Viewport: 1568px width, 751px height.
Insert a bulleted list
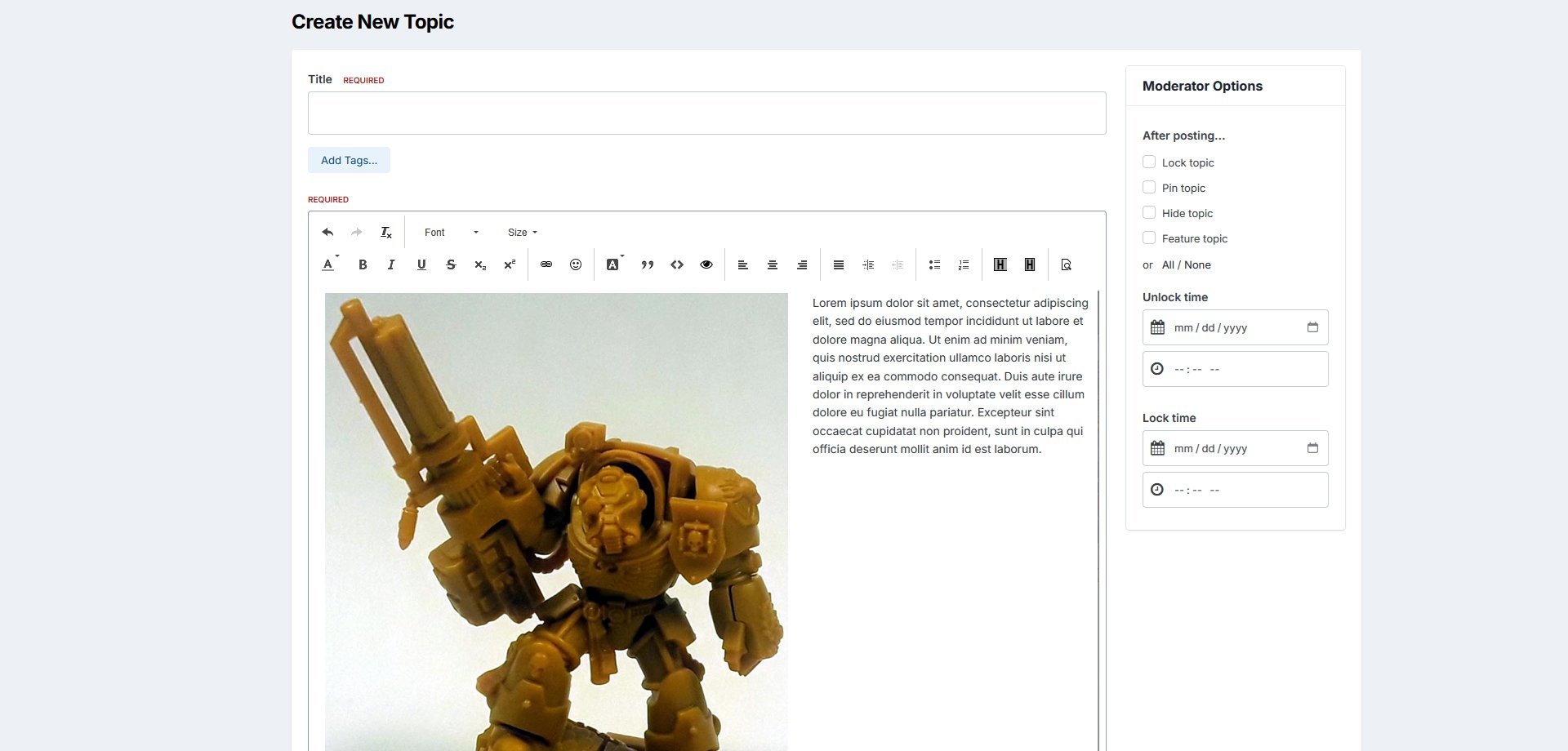pos(934,264)
